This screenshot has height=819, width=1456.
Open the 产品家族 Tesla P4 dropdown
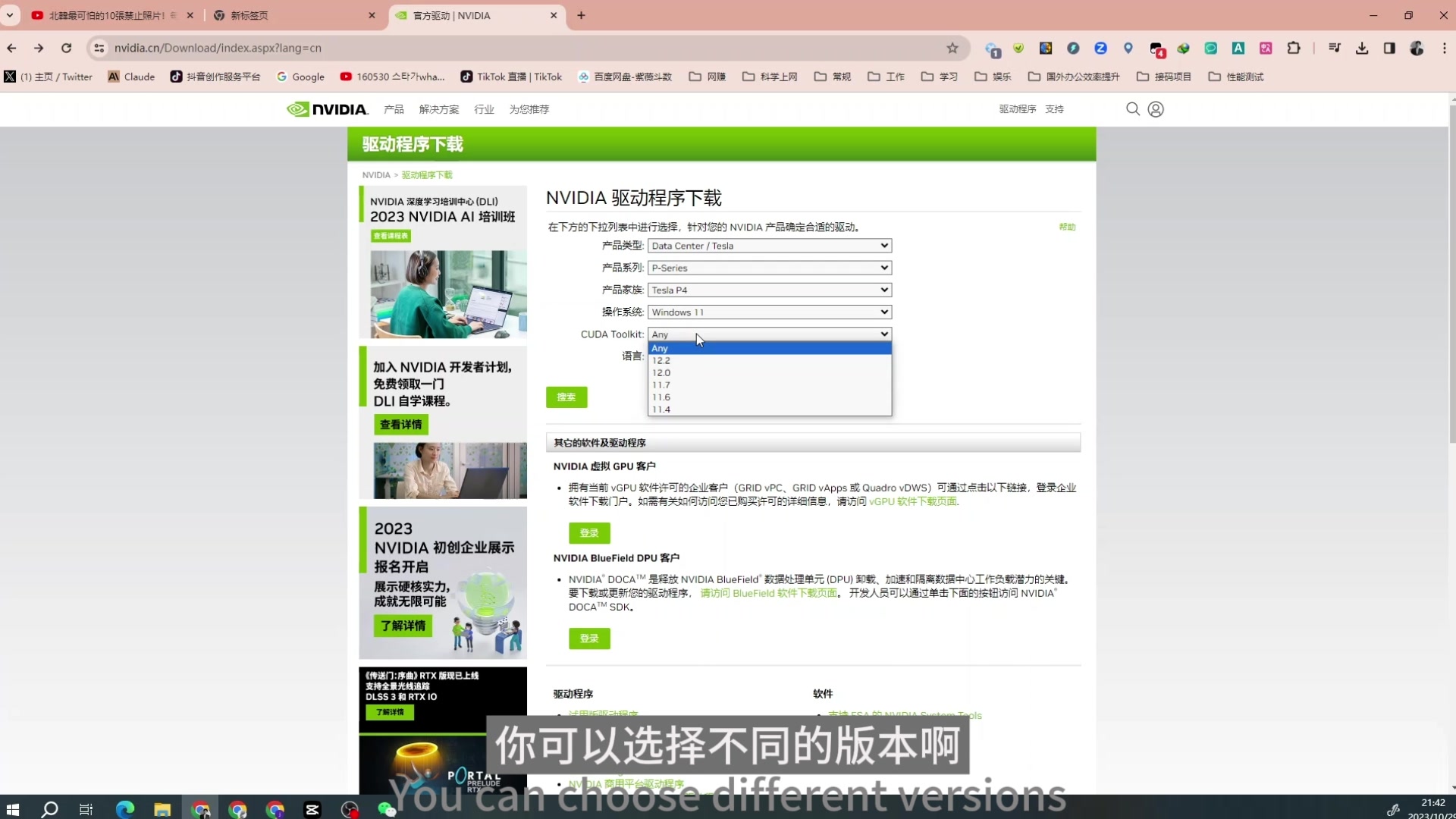click(769, 290)
